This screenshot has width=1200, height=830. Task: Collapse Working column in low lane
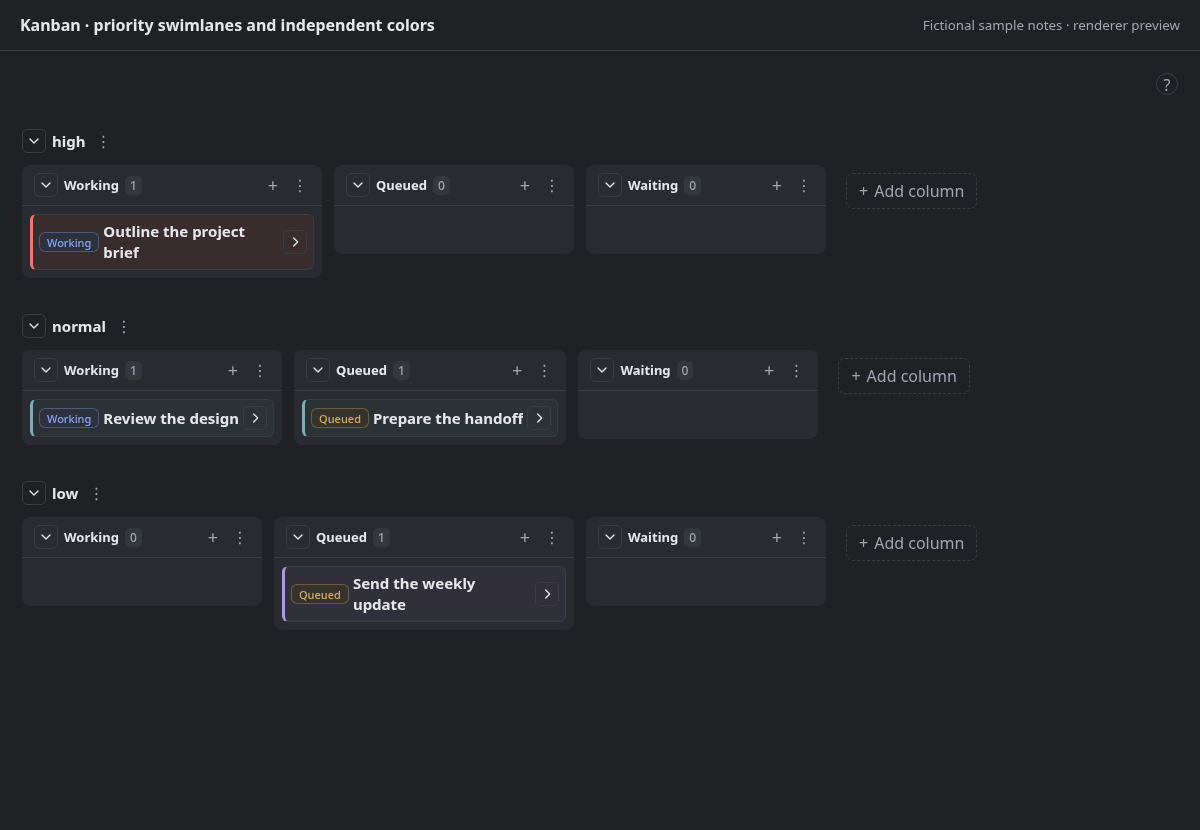pos(46,537)
